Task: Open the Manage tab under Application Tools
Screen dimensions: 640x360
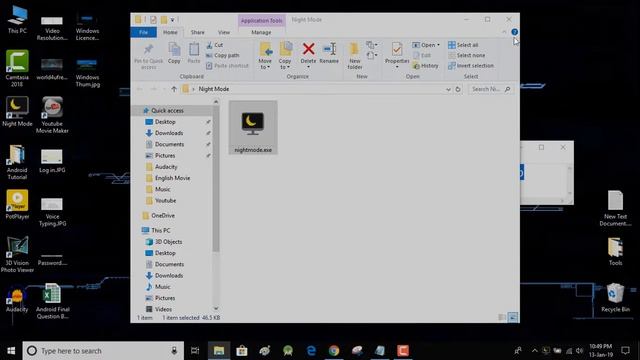Action: [261, 32]
